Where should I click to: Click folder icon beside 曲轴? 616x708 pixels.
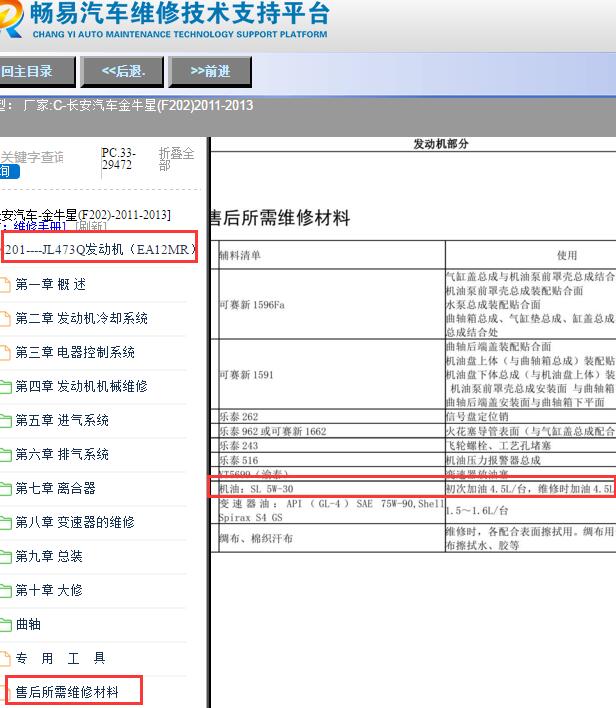5,625
